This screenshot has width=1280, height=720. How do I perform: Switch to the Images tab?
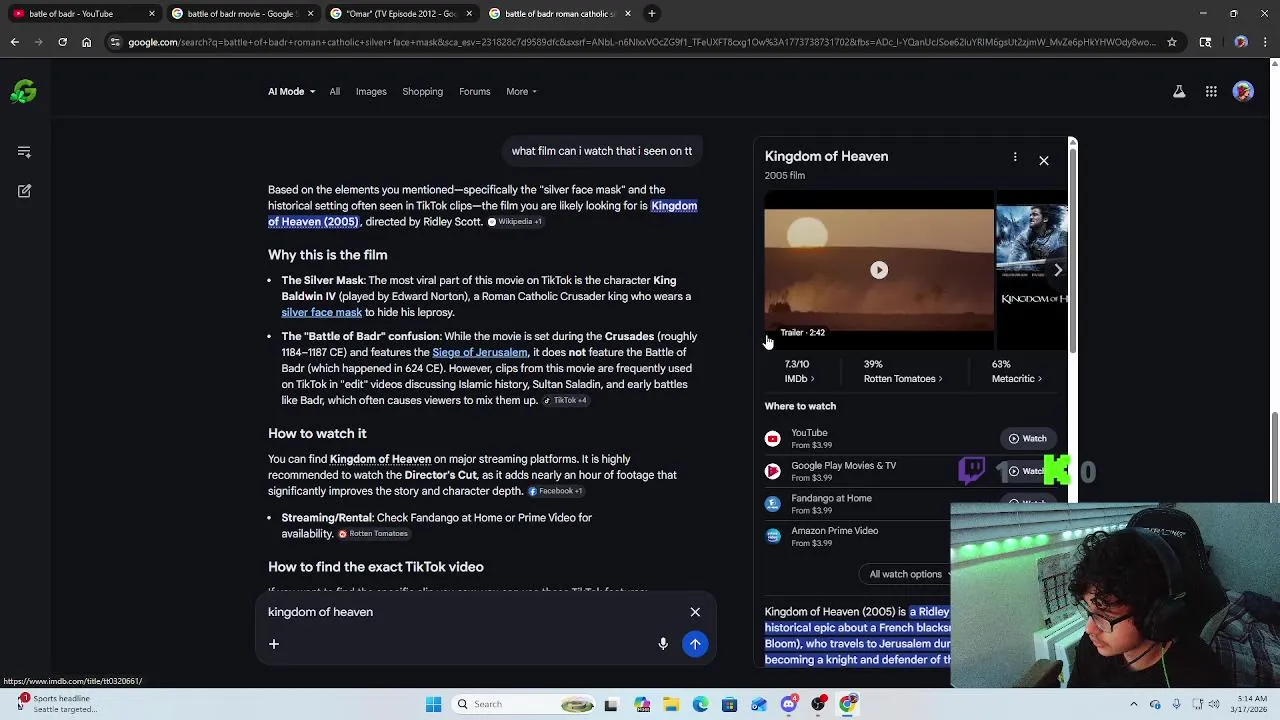click(371, 92)
